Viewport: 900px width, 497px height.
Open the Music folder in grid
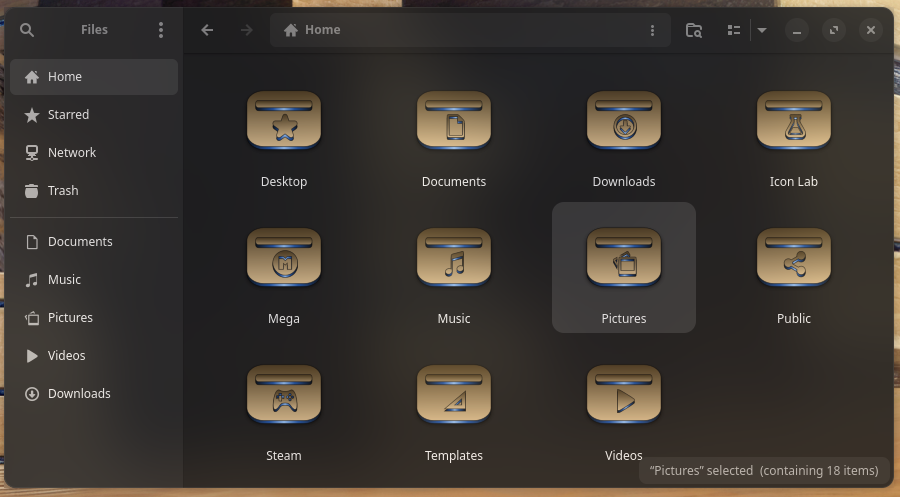point(454,259)
